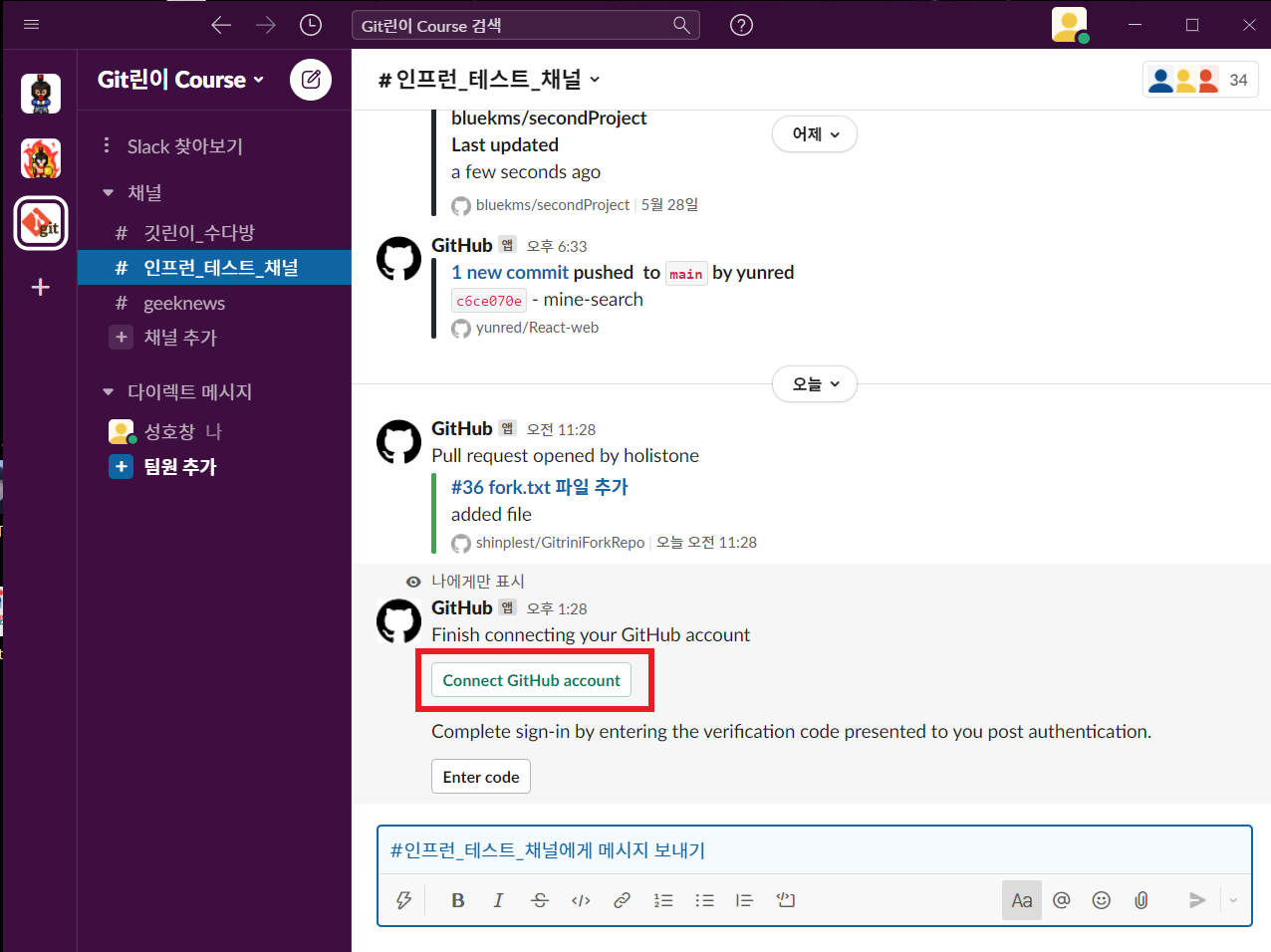Image resolution: width=1271 pixels, height=952 pixels.
Task: Open commit c6ce070e
Action: click(x=489, y=301)
